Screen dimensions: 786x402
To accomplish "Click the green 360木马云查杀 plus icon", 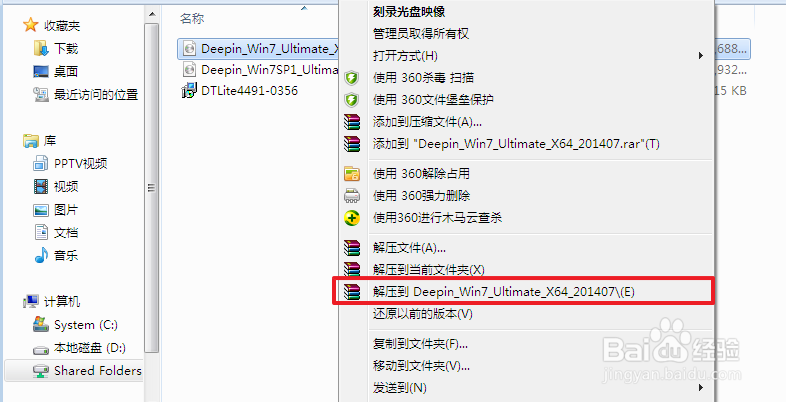I will [x=352, y=218].
